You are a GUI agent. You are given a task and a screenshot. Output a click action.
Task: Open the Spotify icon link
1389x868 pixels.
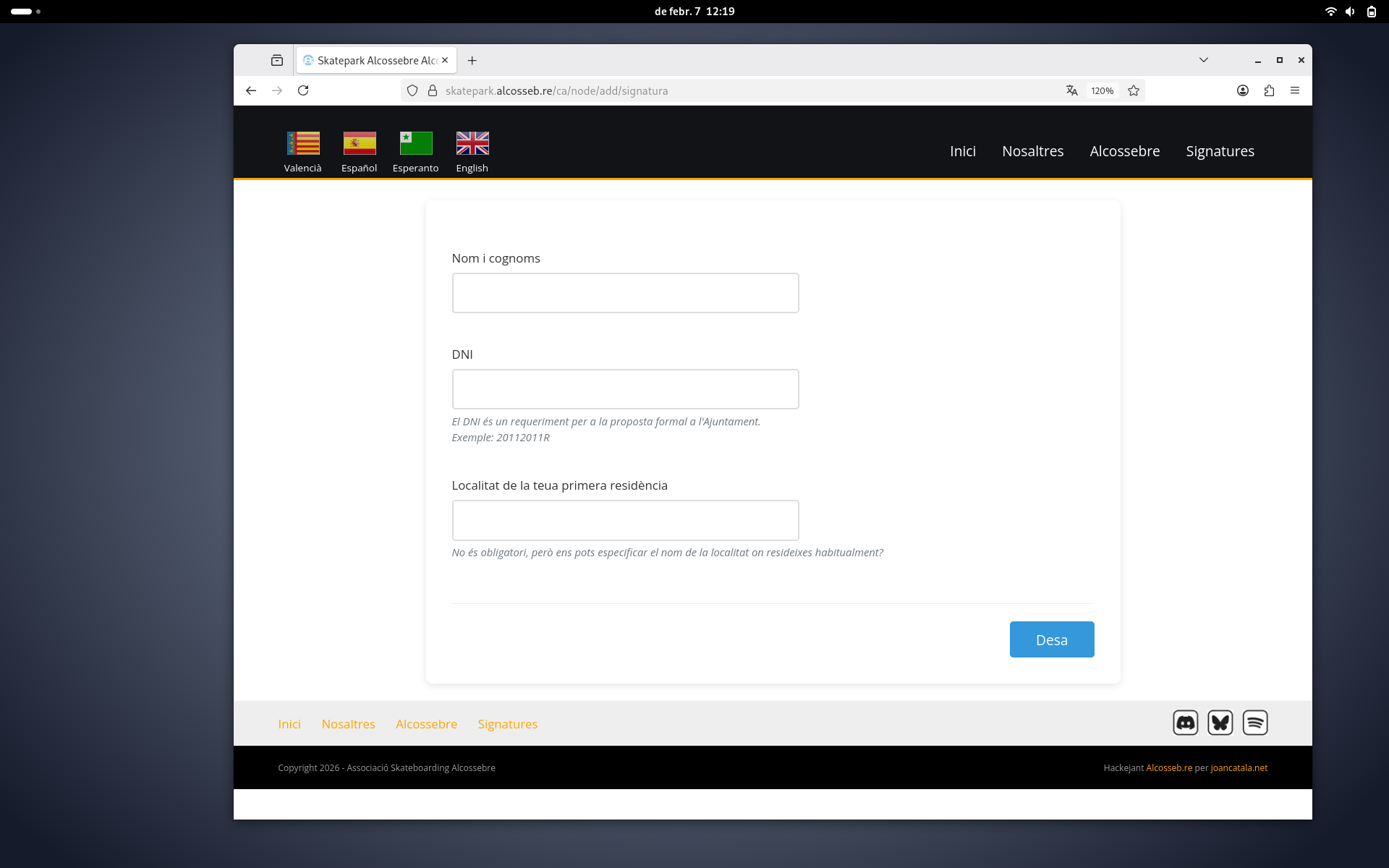tap(1254, 723)
